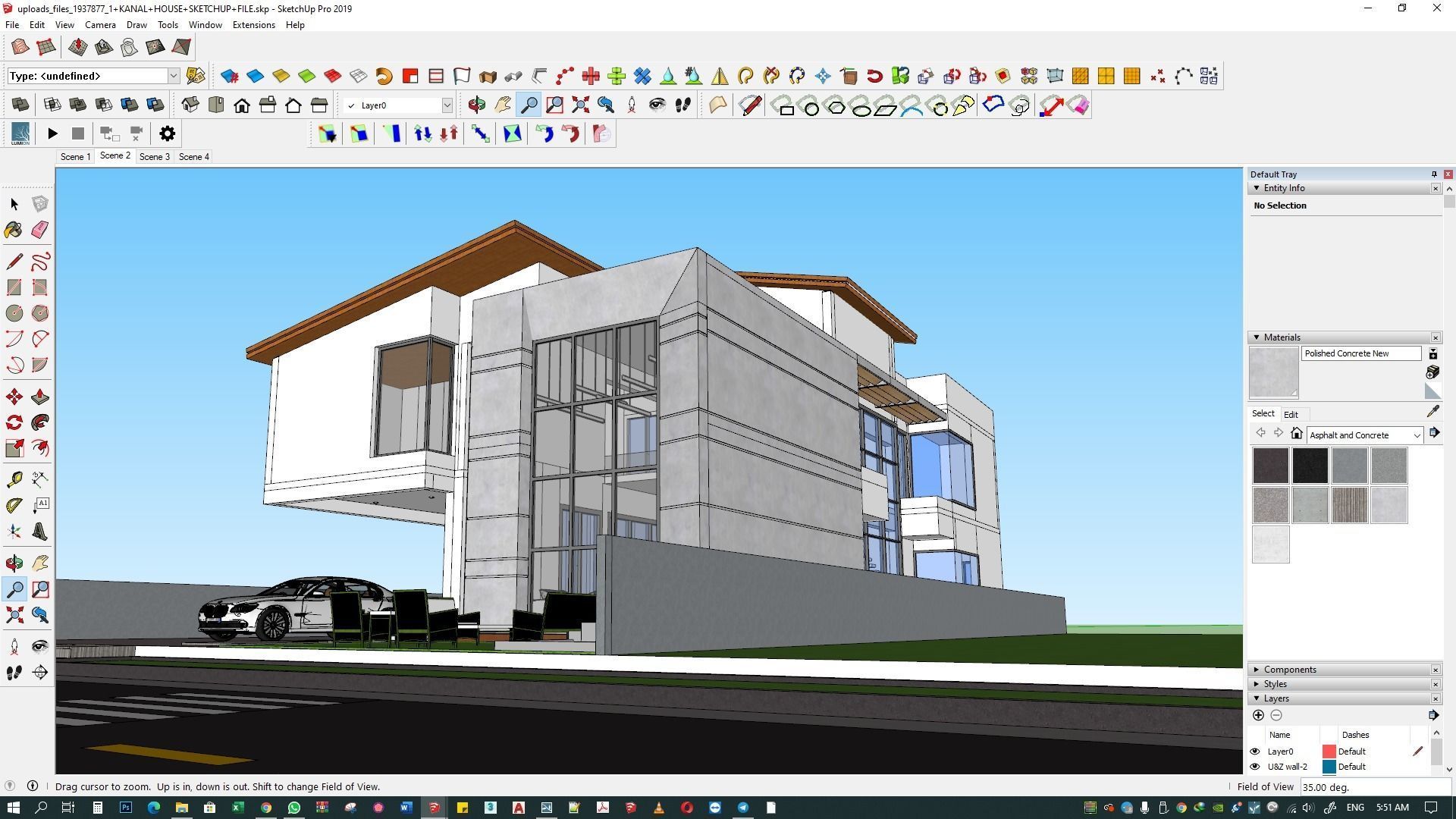Click the Delete Layer minus button

click(1276, 715)
